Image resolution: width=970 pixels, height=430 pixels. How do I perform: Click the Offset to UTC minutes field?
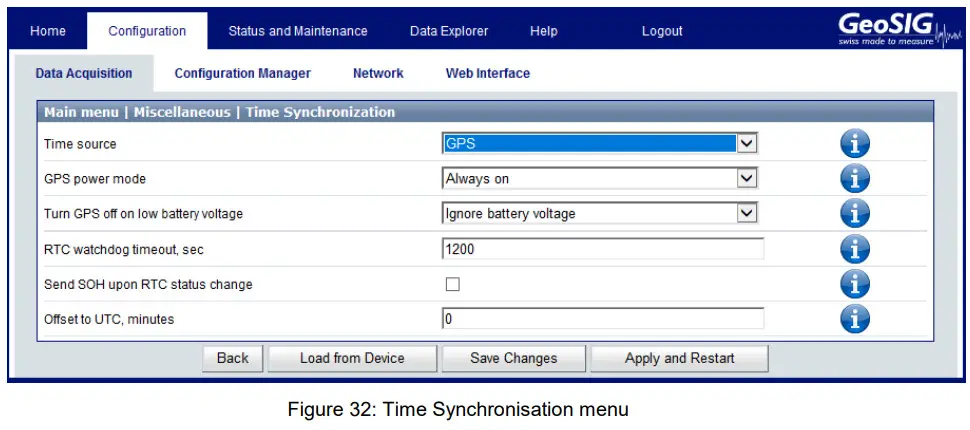[602, 319]
